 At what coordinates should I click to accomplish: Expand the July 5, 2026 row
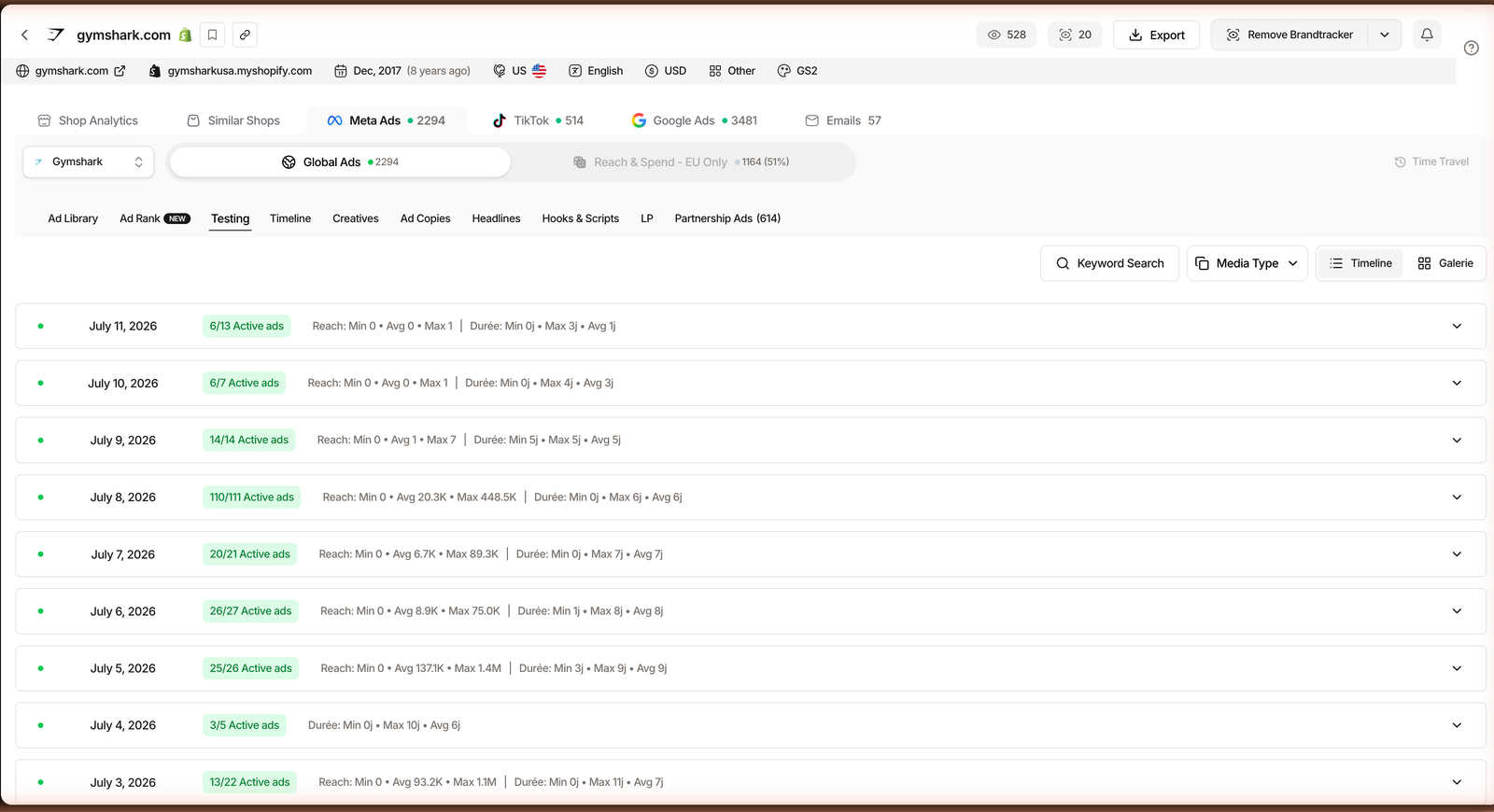click(x=1457, y=668)
